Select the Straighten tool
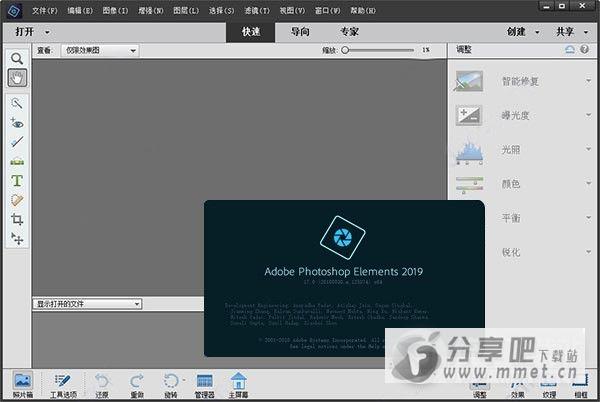Viewport: 600px width, 402px height. 17,162
